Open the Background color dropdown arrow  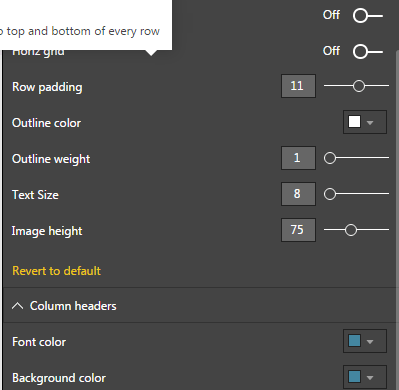coord(370,378)
